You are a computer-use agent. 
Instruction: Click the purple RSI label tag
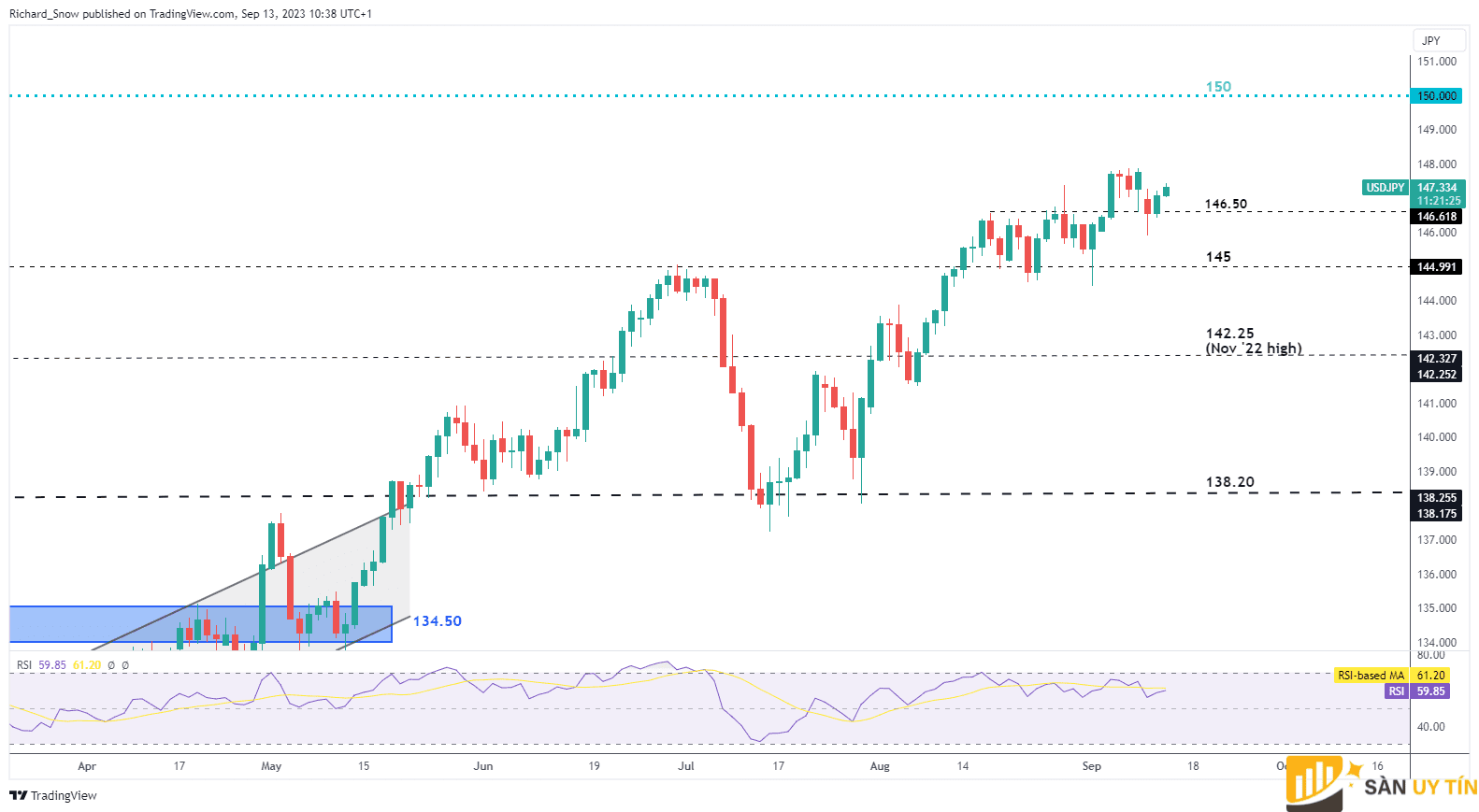(x=1396, y=691)
